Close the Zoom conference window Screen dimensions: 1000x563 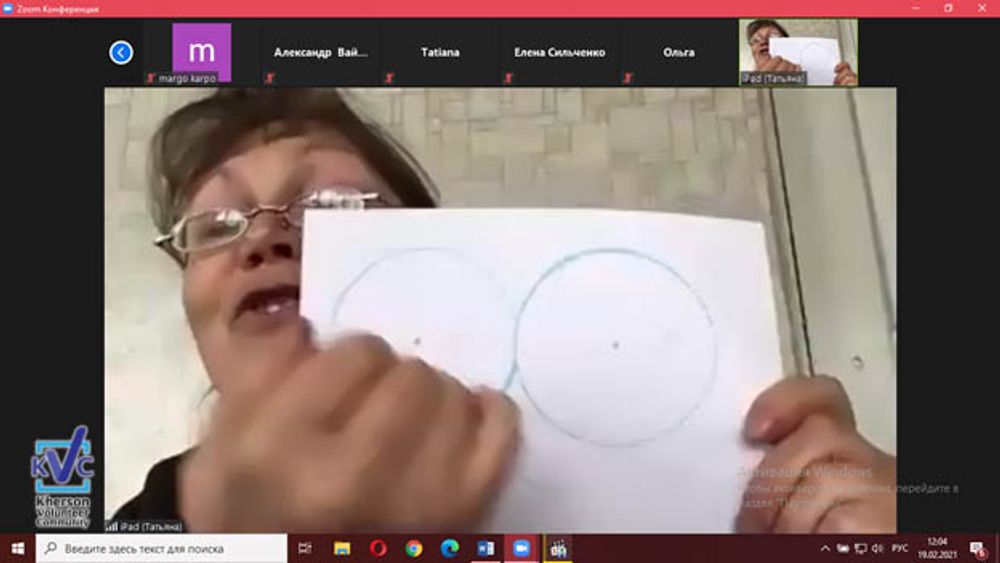pos(982,8)
